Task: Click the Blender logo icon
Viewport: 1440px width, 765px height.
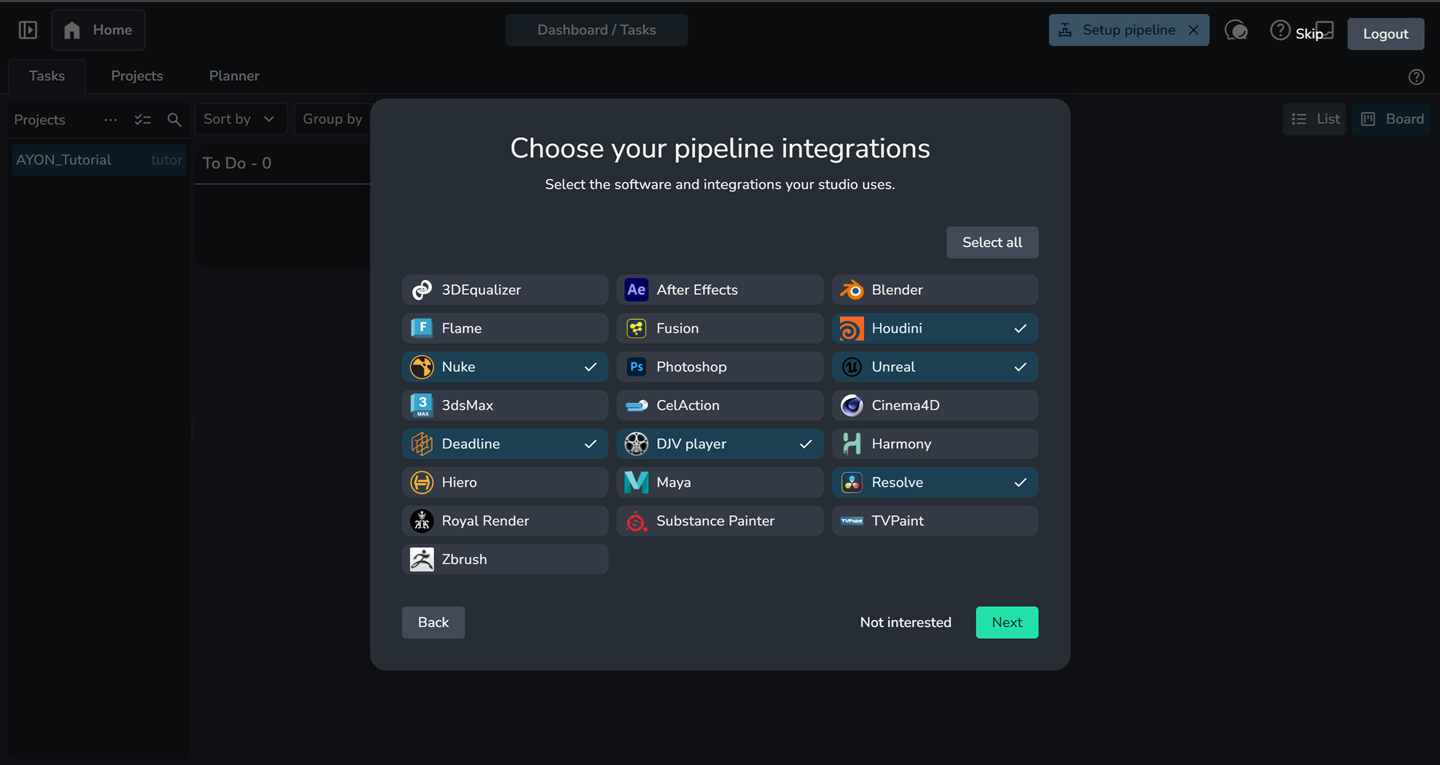Action: [x=851, y=290]
